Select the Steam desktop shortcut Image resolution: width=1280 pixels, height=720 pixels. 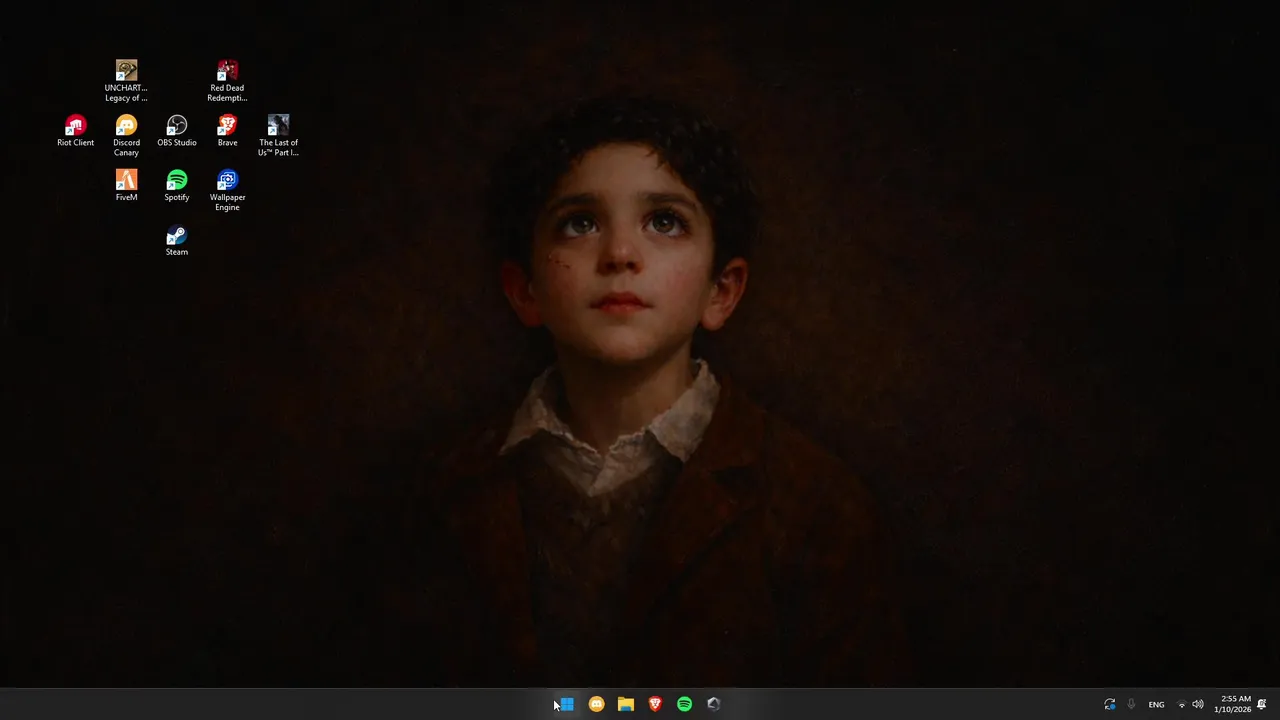[177, 241]
